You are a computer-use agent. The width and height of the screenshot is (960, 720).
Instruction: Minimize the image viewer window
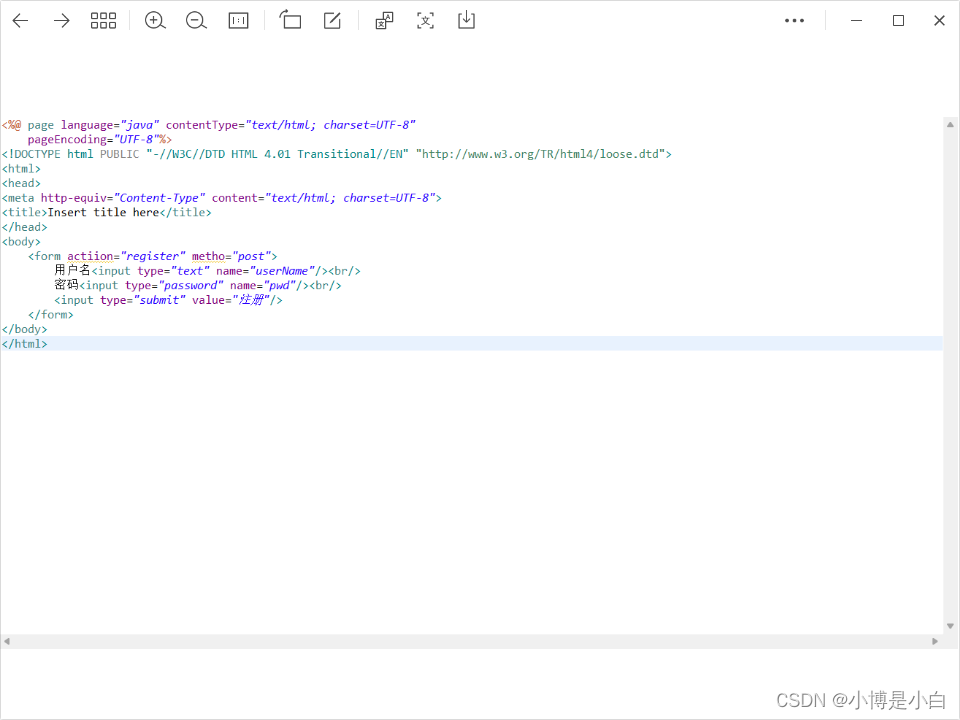pos(857,21)
